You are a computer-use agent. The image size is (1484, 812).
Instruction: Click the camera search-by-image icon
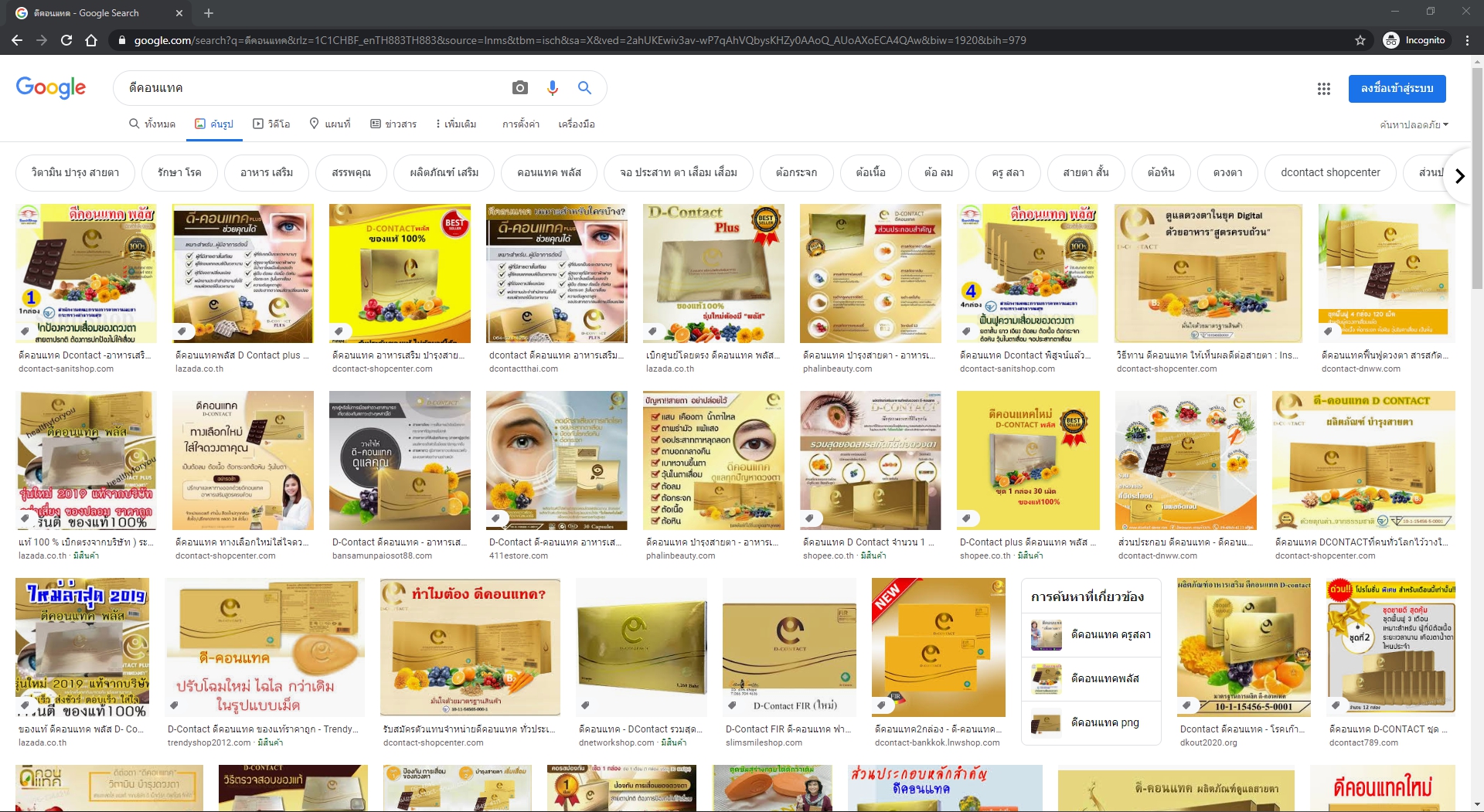coord(520,88)
